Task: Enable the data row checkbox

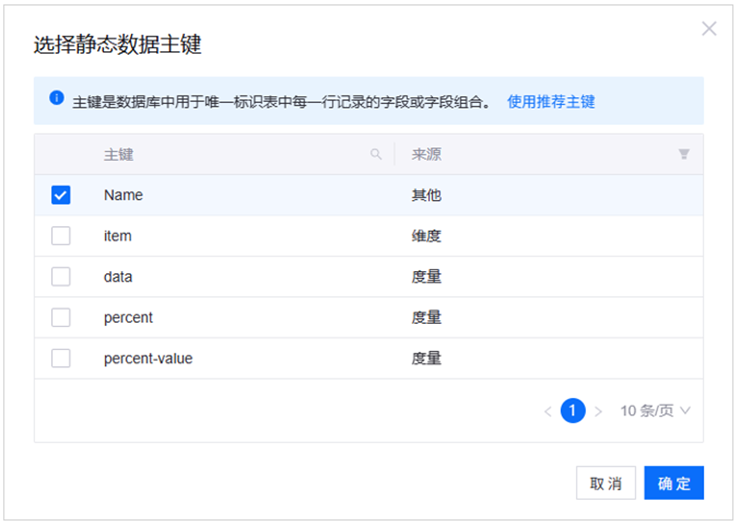Action: pyautogui.click(x=61, y=277)
